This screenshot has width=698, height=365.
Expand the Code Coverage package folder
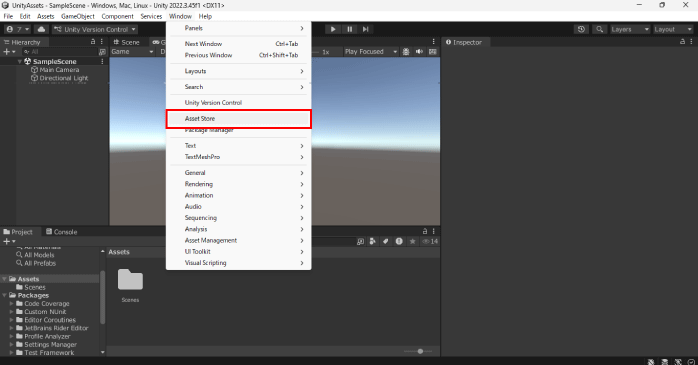12,304
